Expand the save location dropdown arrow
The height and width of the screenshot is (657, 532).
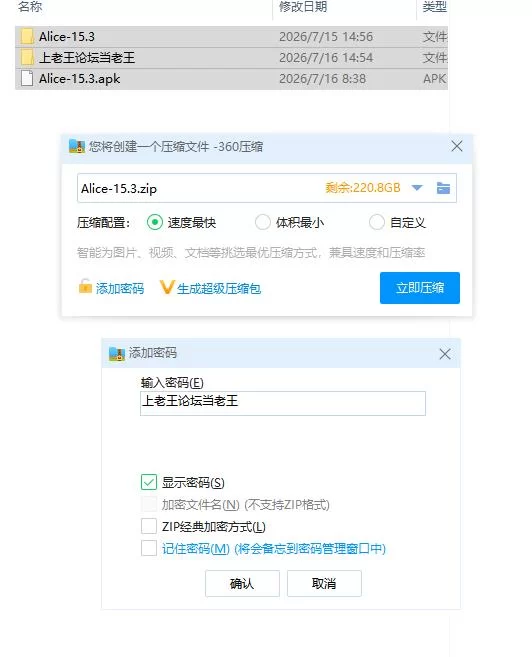[417, 188]
